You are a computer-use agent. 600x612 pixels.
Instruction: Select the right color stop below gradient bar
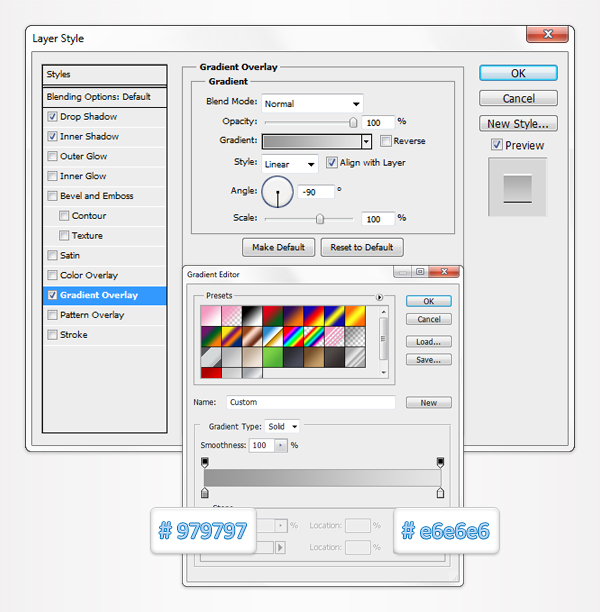[x=440, y=493]
